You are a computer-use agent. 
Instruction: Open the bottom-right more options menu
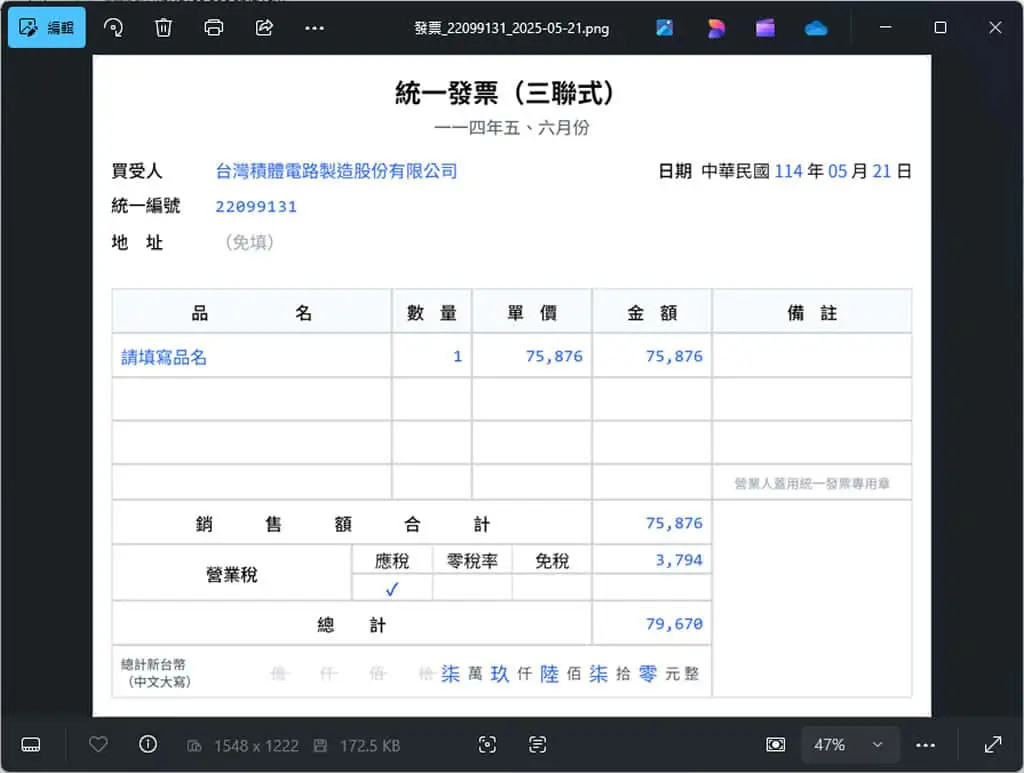(925, 745)
